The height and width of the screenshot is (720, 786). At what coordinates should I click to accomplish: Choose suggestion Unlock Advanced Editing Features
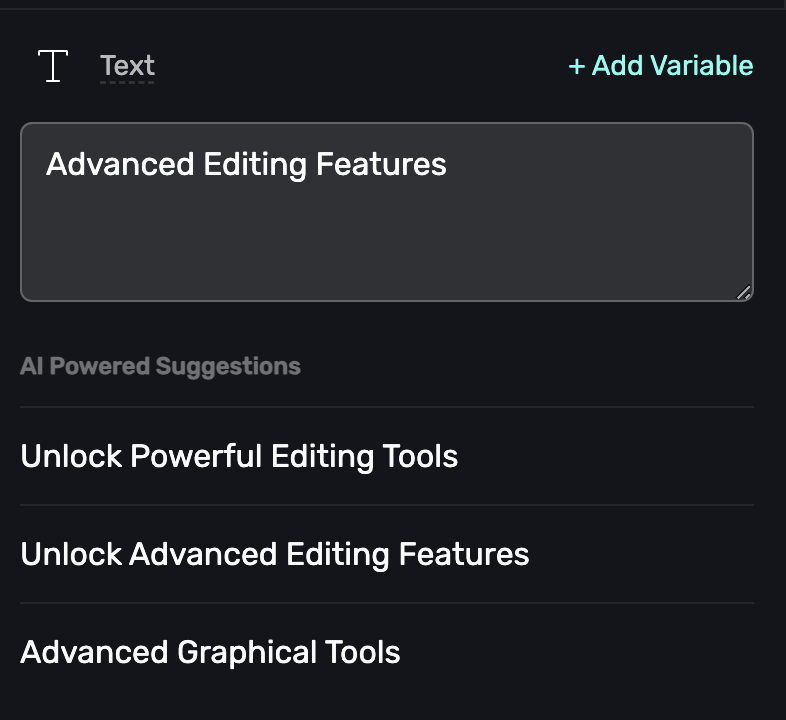(x=274, y=554)
